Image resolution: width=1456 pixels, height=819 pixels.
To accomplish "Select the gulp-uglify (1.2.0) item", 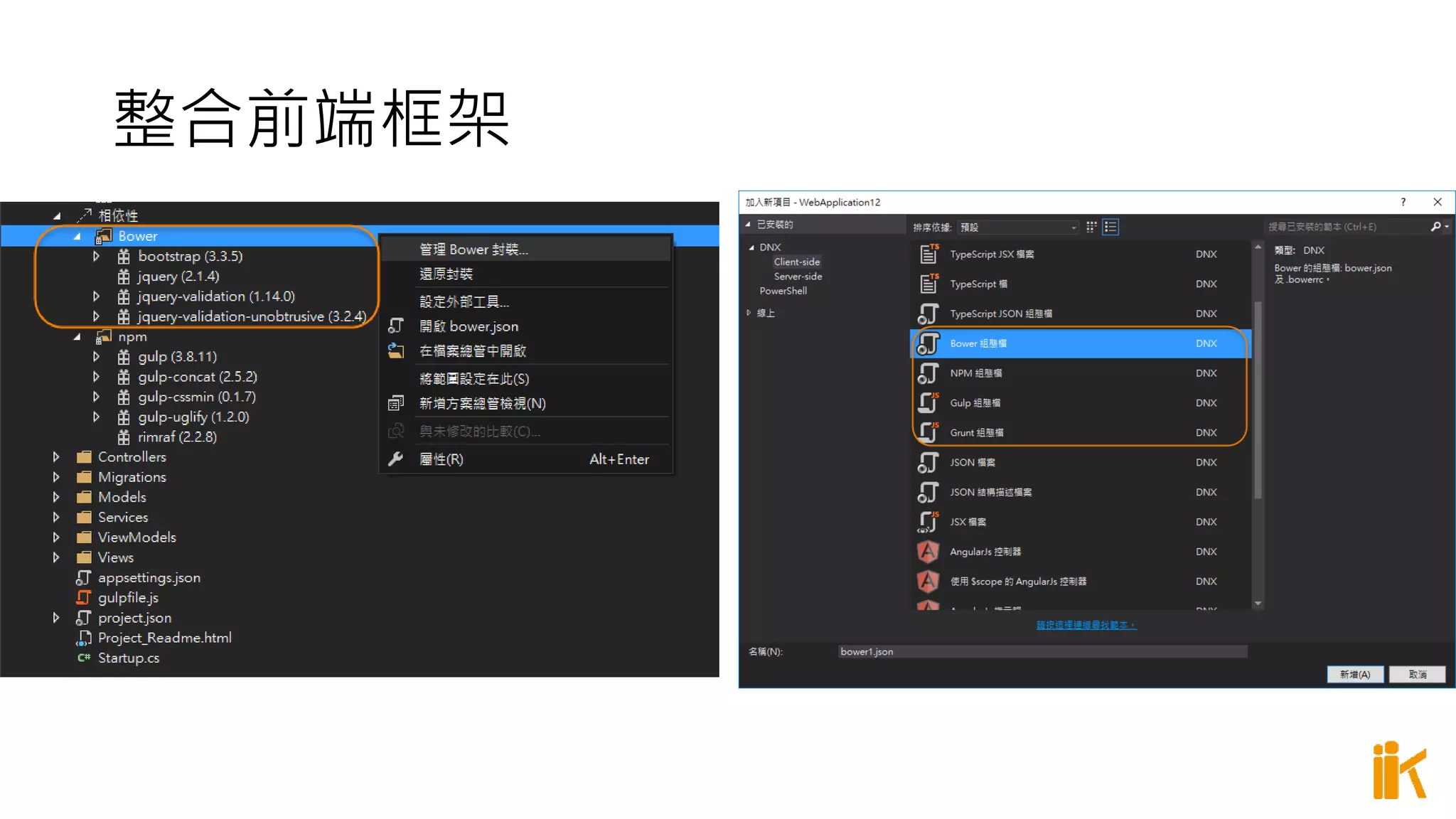I will click(193, 417).
